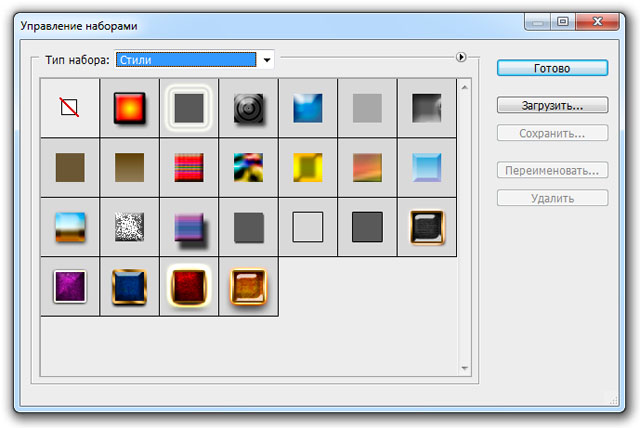The height and width of the screenshot is (428, 640).
Task: Click the 'Загрузить...' button
Action: 552,105
